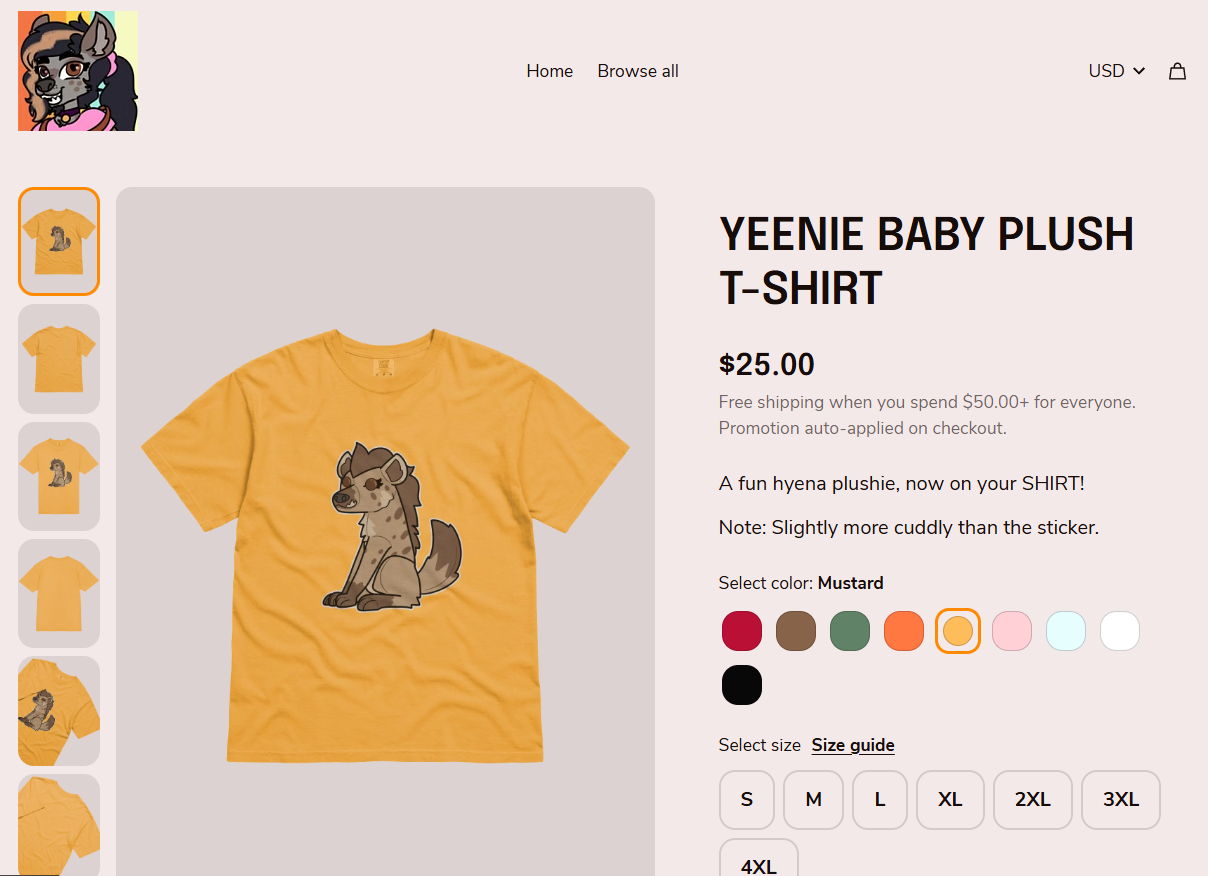Open the Browse all menu item

637,71
